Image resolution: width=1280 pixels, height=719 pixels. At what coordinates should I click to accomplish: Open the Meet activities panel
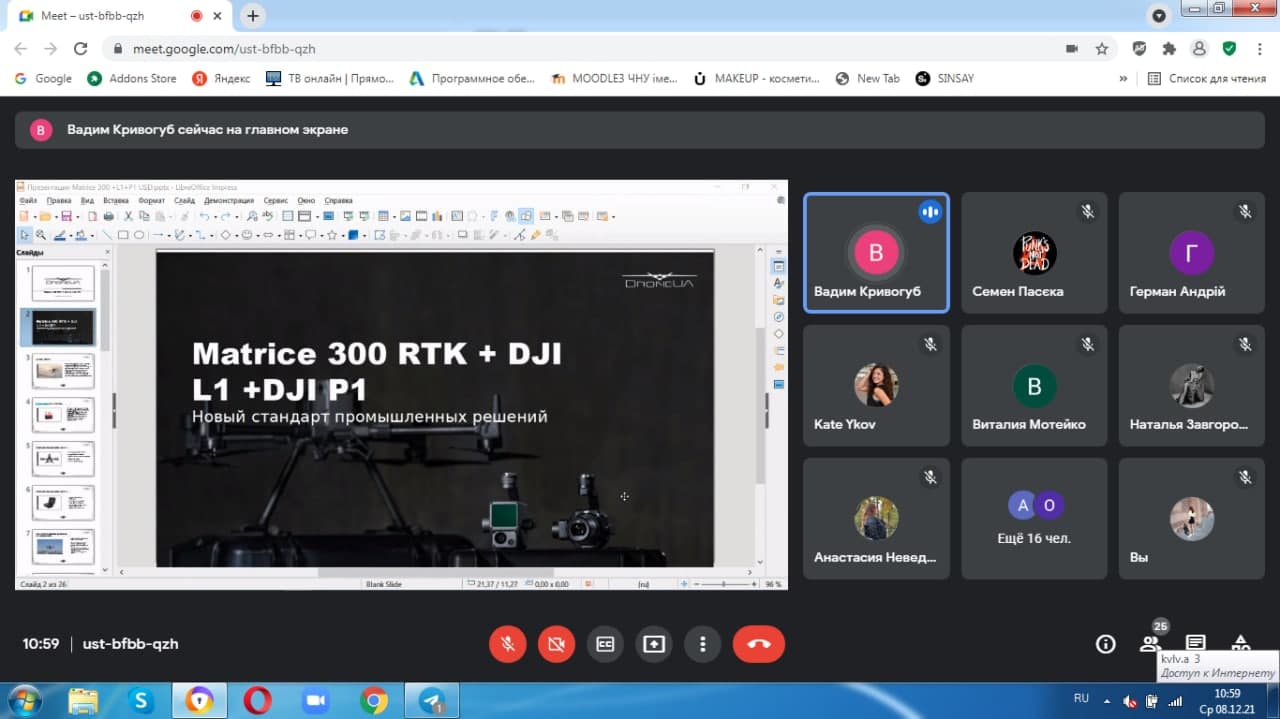point(1240,642)
